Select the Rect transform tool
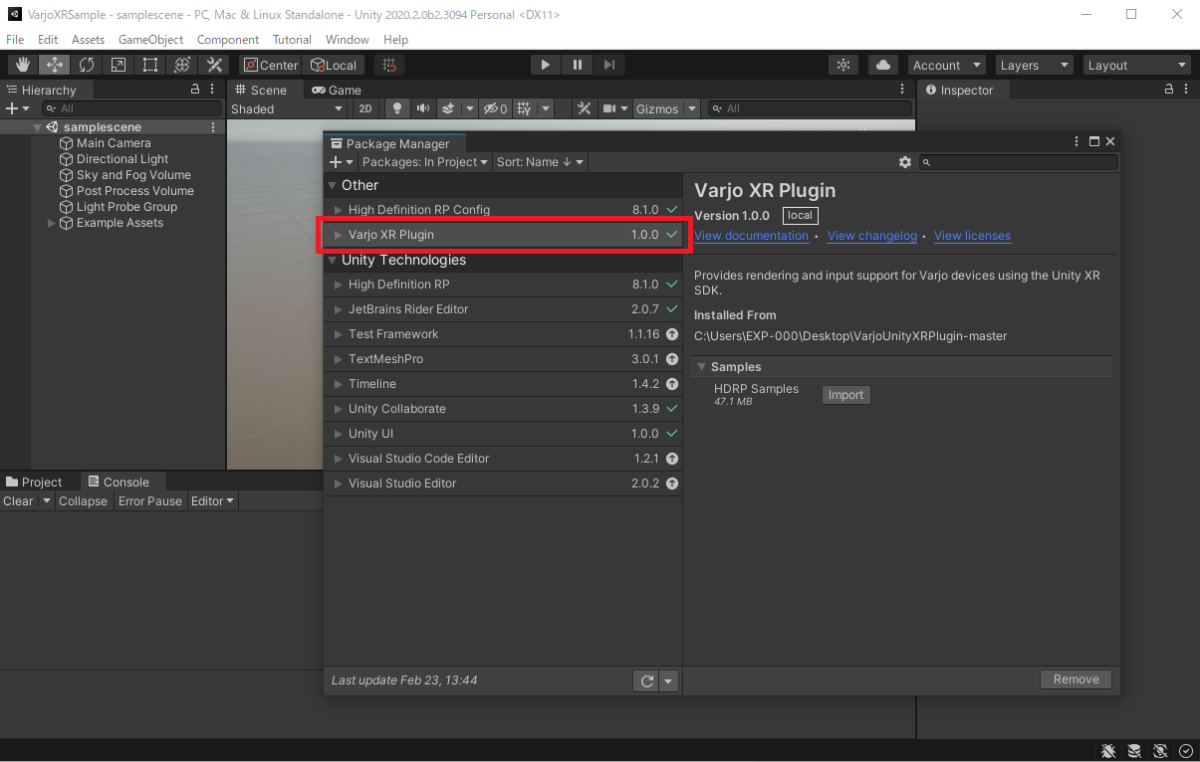This screenshot has height=762, width=1200. point(150,65)
